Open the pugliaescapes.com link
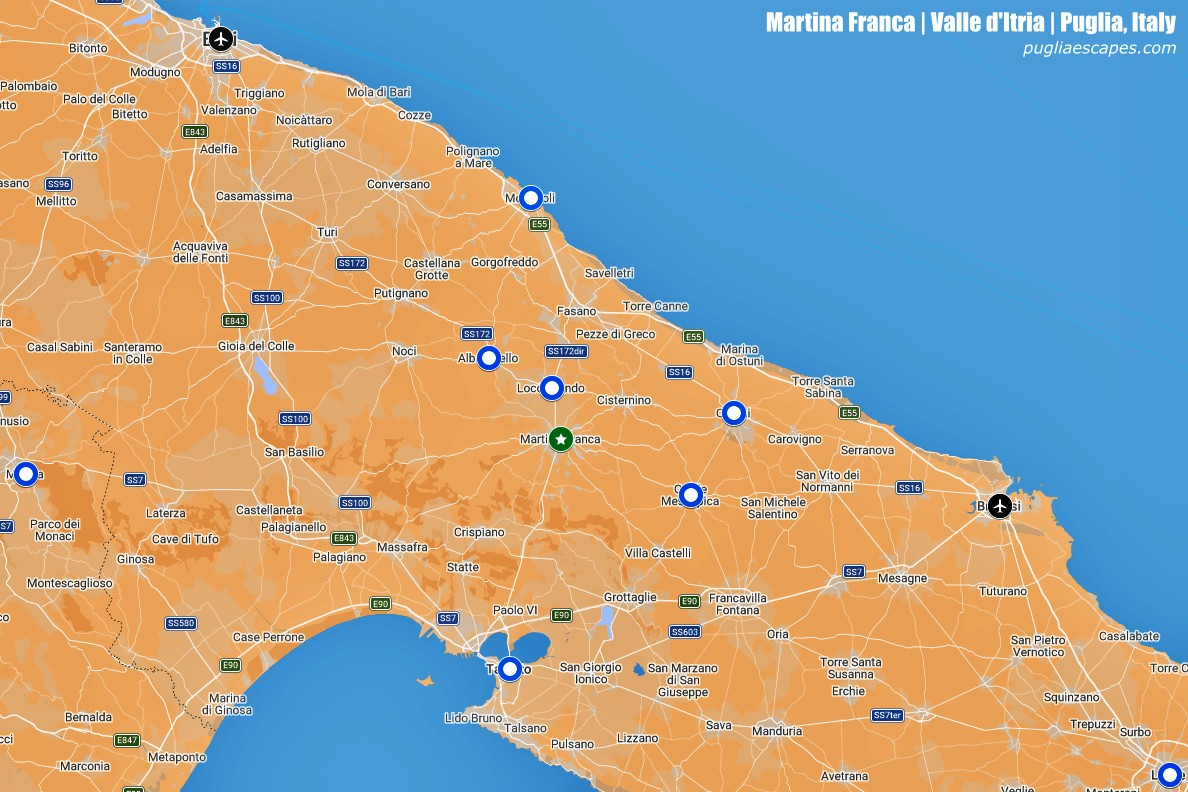 tap(1100, 46)
